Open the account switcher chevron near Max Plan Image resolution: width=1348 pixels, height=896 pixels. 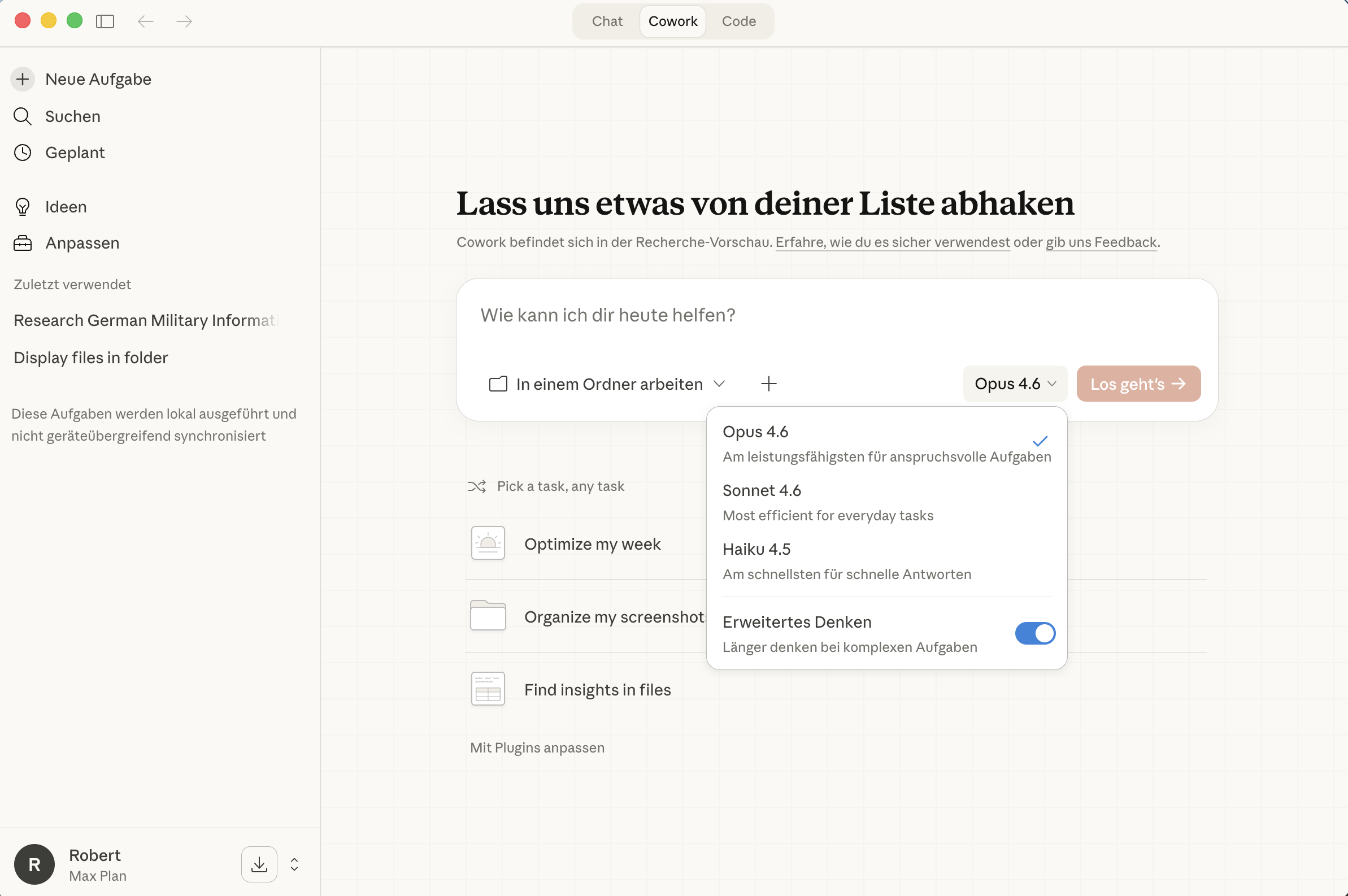(x=294, y=864)
